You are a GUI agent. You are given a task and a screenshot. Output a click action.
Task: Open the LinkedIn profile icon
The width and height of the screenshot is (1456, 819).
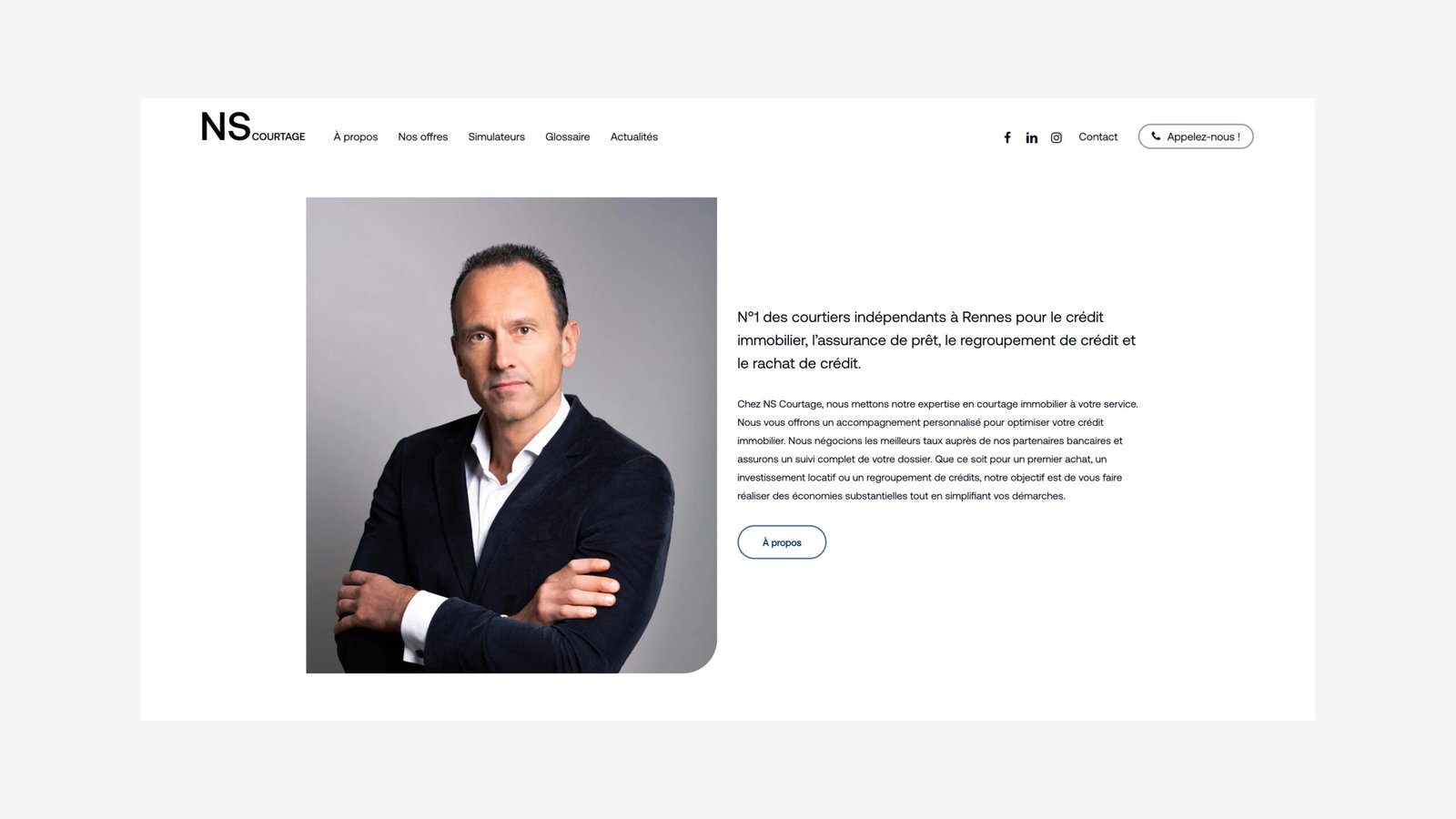pos(1031,137)
